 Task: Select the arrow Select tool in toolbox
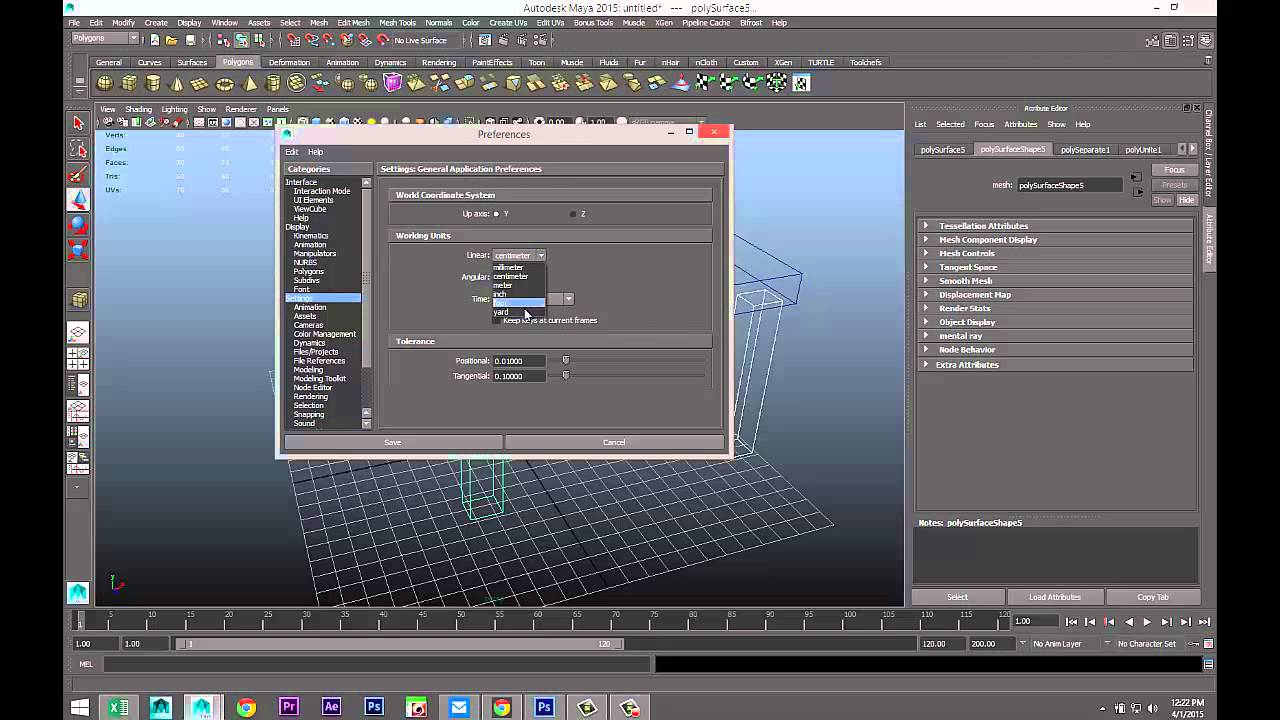(78, 123)
